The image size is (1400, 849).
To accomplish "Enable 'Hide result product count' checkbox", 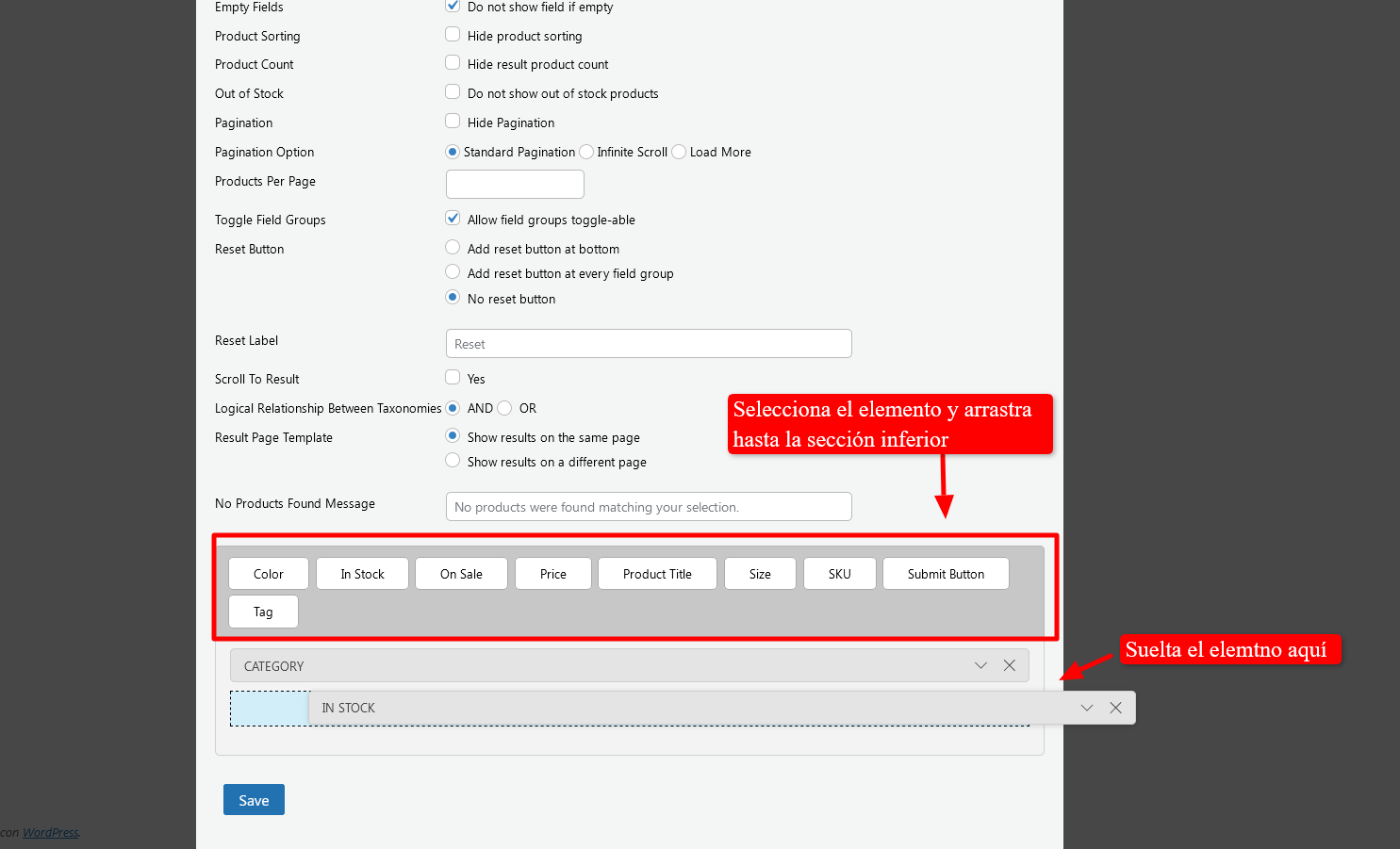I will coord(453,62).
